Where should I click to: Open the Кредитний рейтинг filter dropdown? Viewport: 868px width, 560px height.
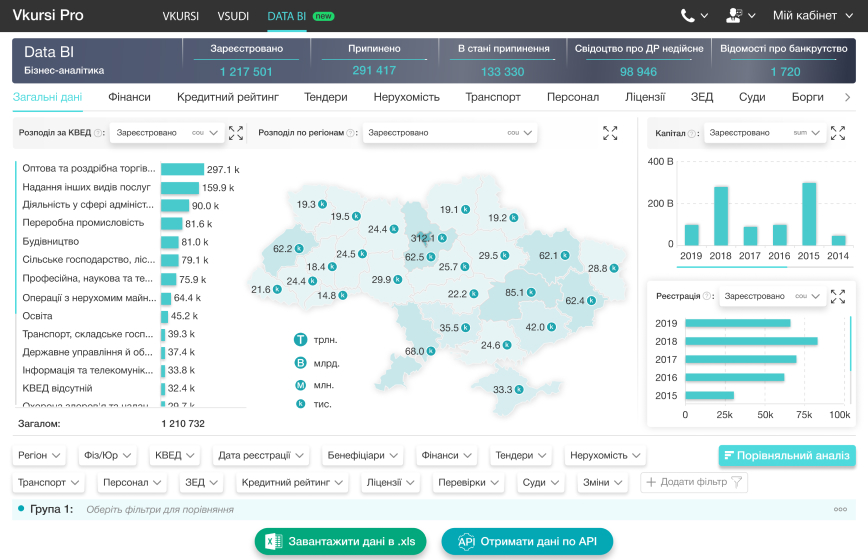292,483
